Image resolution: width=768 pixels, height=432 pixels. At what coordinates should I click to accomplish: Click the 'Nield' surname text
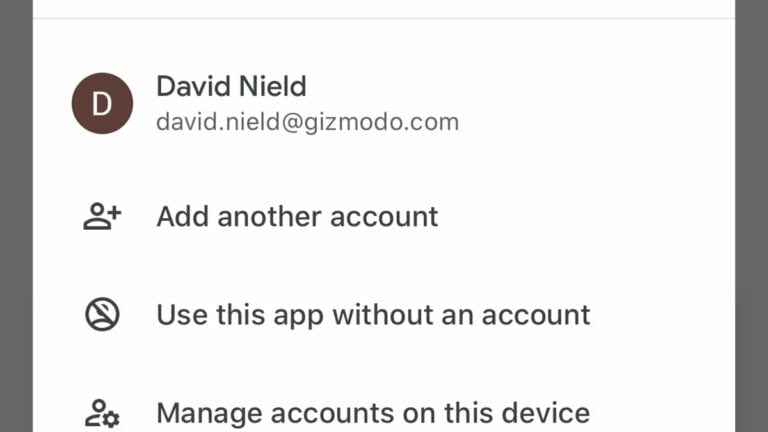(273, 86)
